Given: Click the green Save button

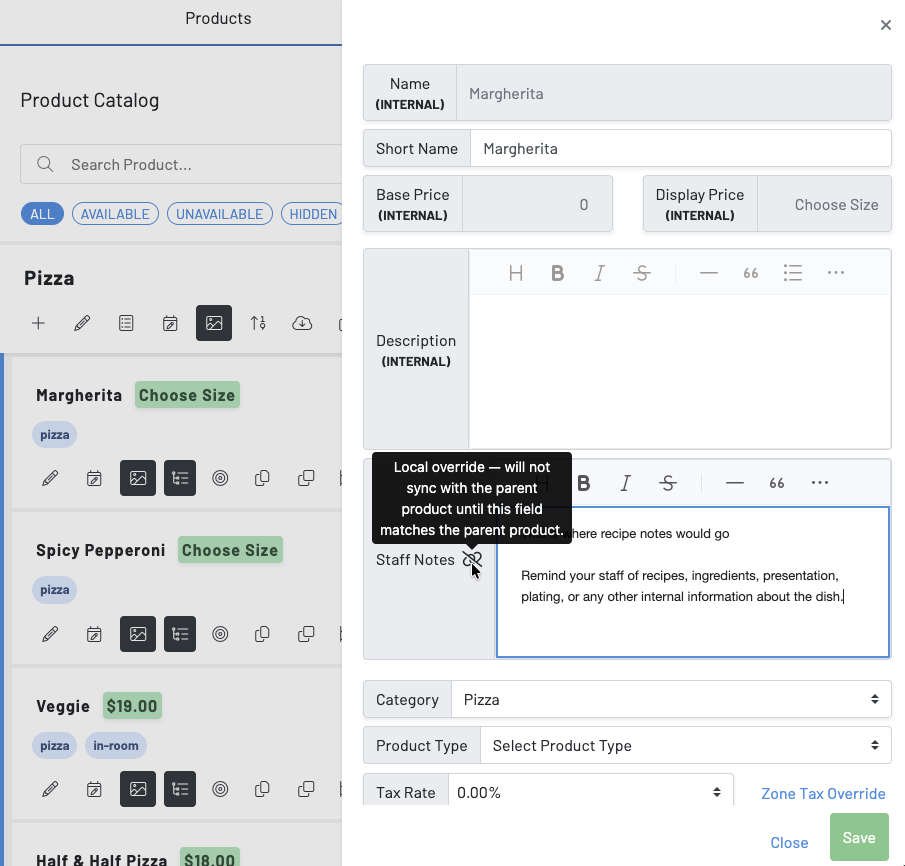Looking at the screenshot, I should click(859, 837).
